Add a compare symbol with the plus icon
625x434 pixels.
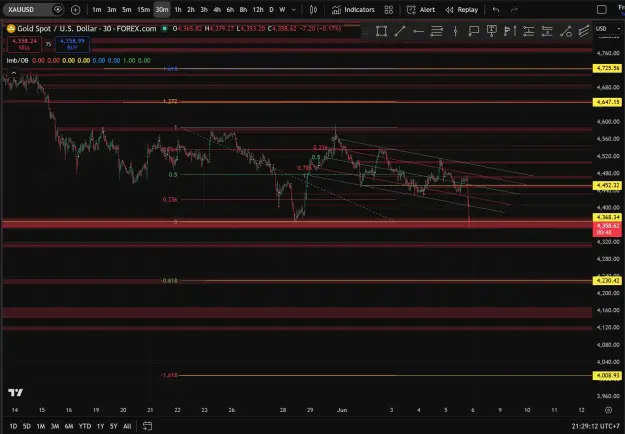[75, 10]
